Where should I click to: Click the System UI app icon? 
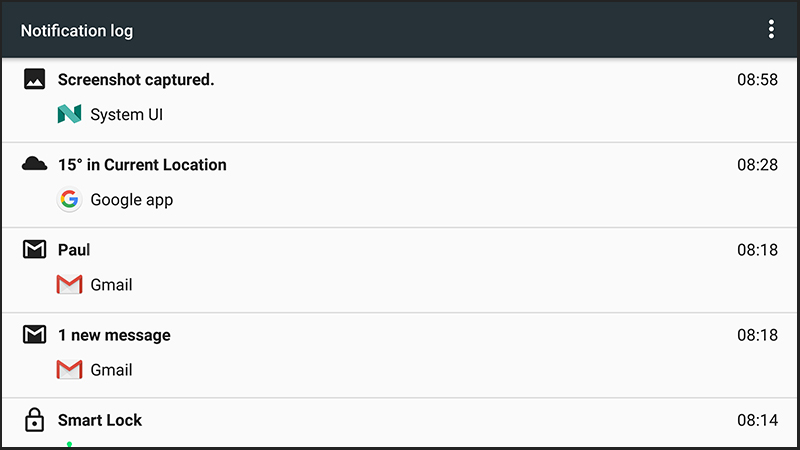tap(69, 114)
